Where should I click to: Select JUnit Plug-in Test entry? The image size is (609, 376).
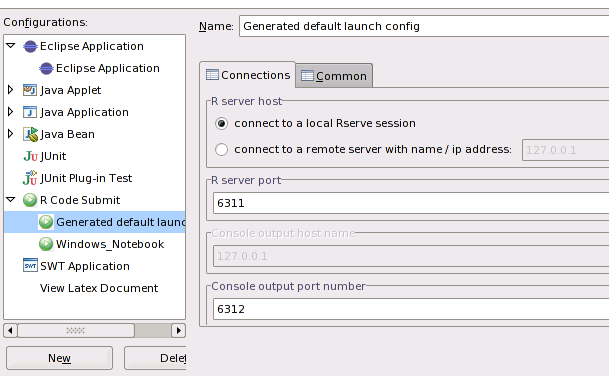click(86, 178)
